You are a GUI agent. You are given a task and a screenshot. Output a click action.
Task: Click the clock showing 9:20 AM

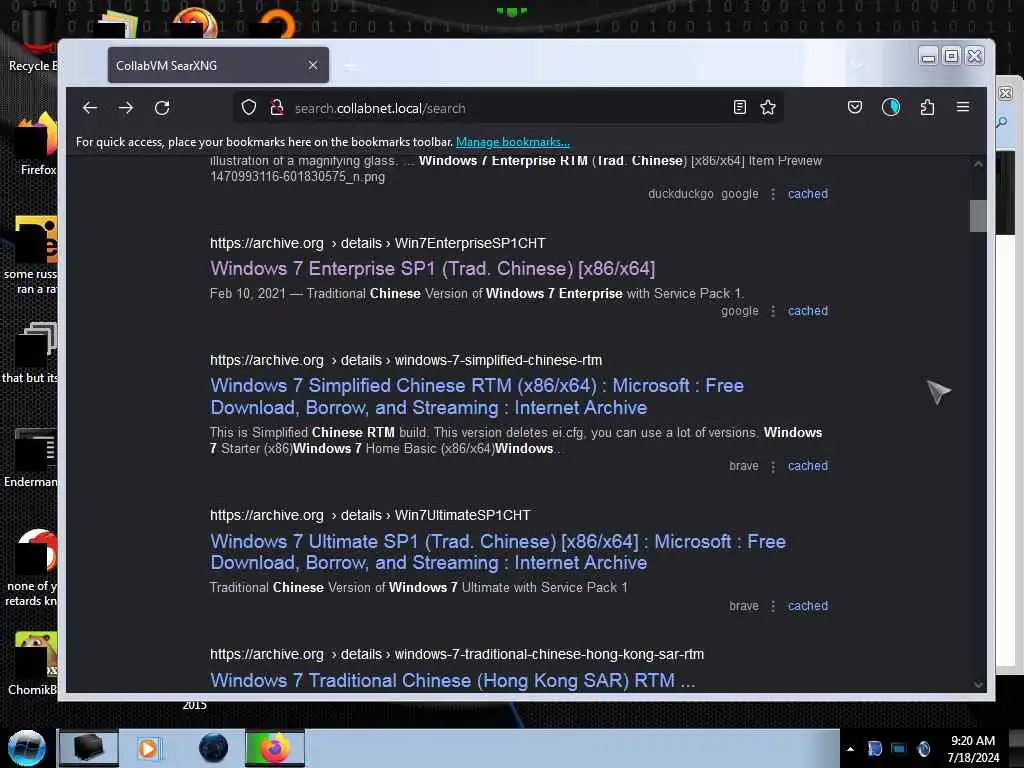click(x=973, y=749)
